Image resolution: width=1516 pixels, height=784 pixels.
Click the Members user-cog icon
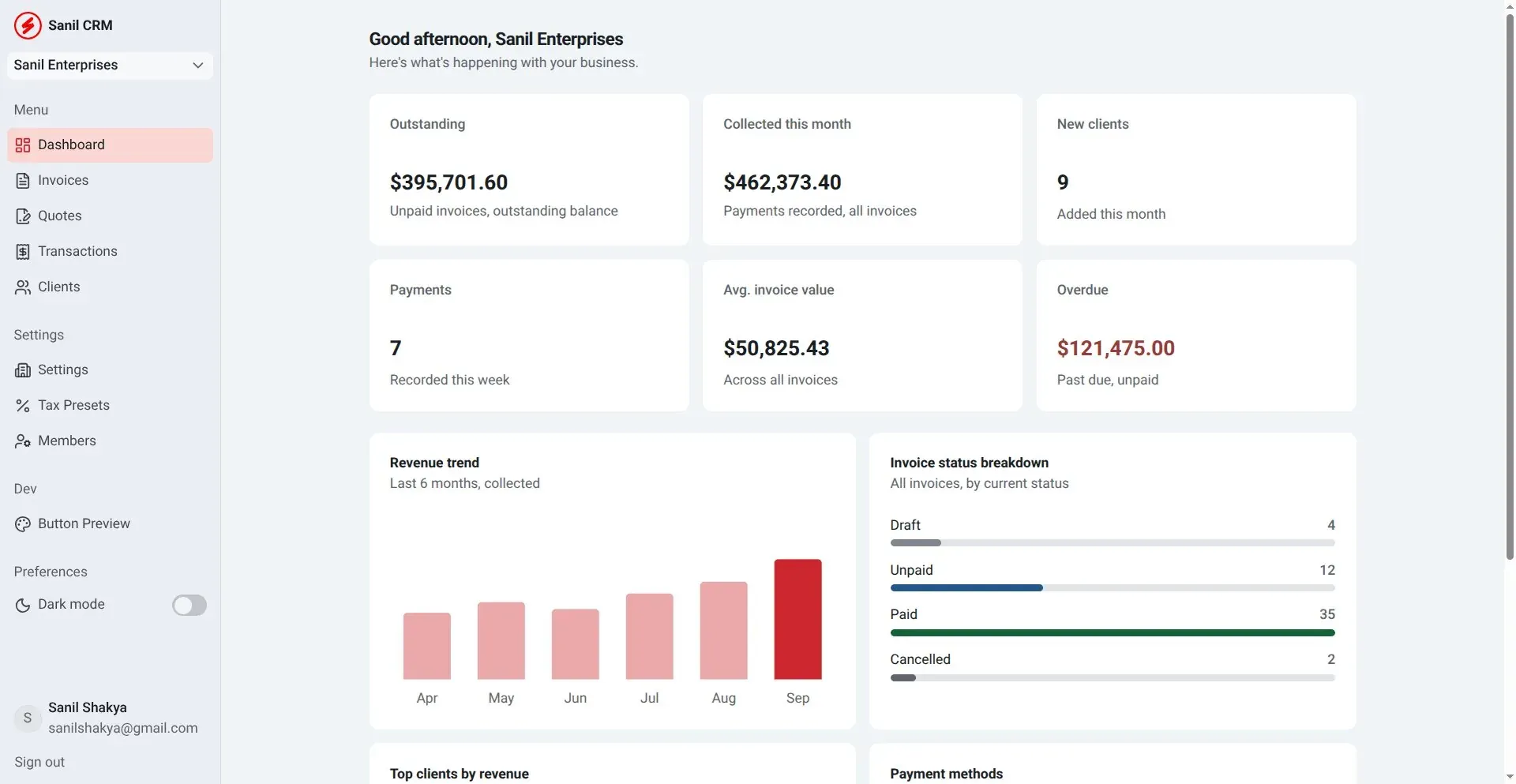pyautogui.click(x=23, y=441)
